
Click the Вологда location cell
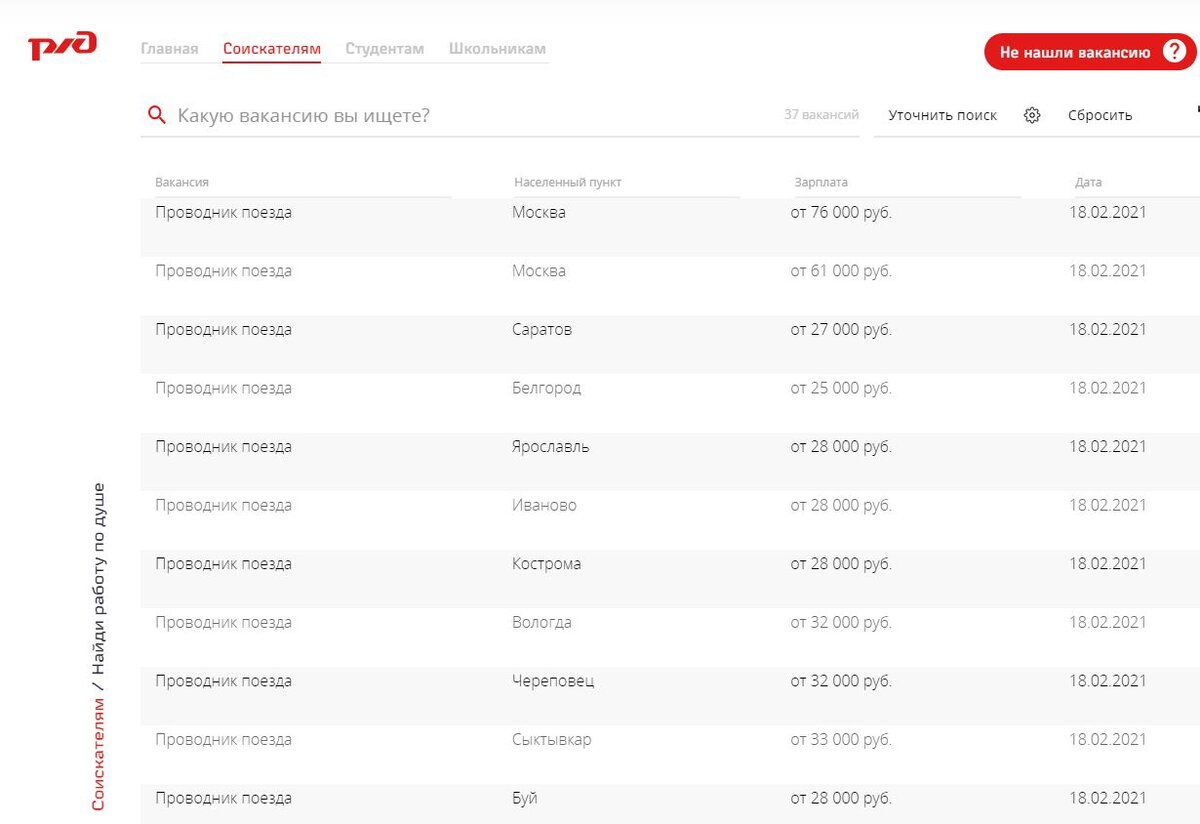pos(542,622)
